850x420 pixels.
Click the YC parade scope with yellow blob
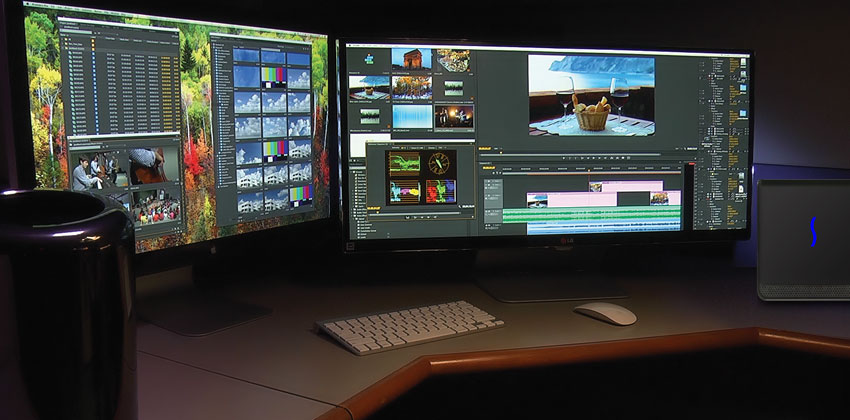point(404,191)
